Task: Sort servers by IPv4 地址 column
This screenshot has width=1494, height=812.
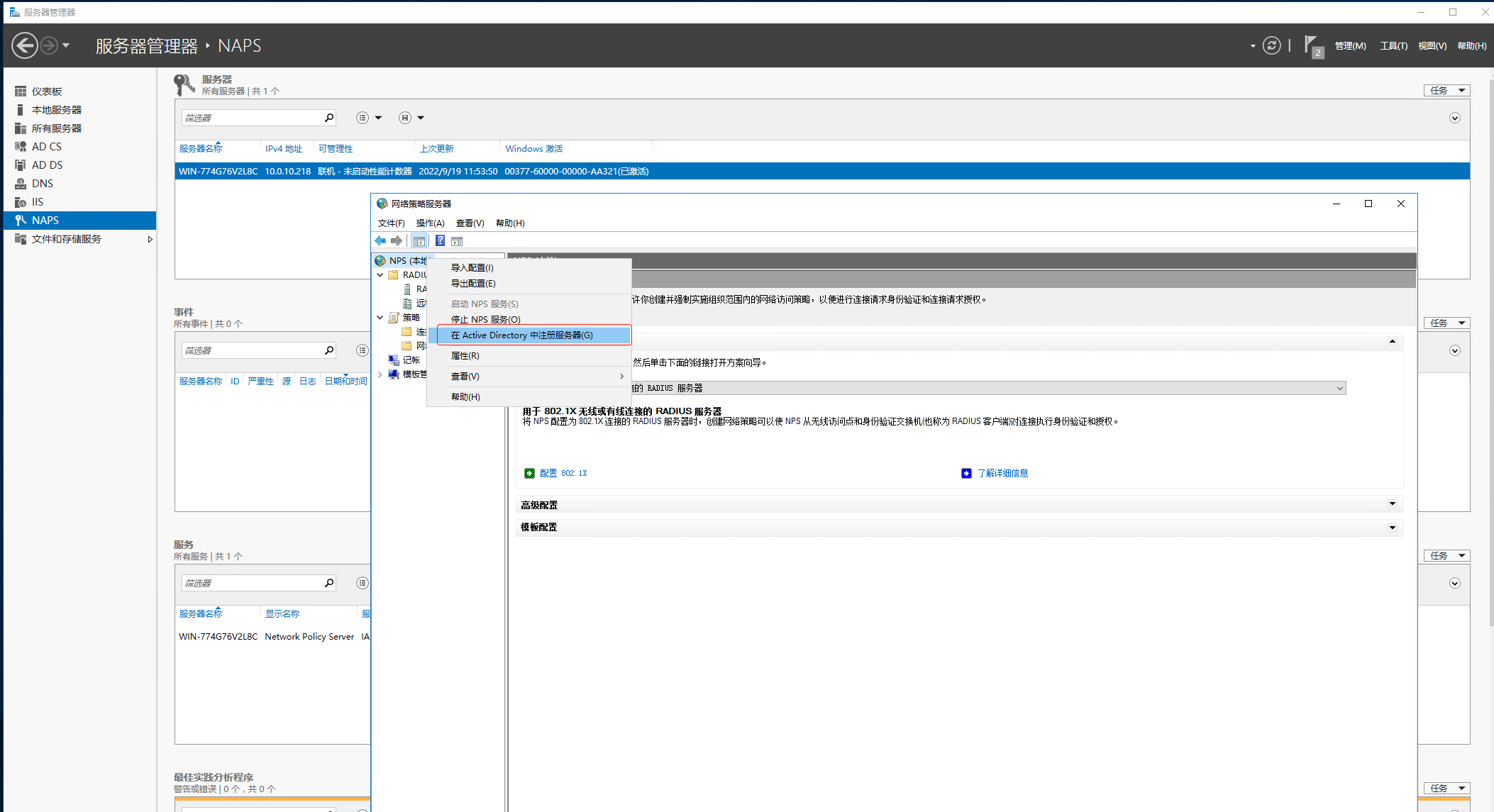Action: 284,149
